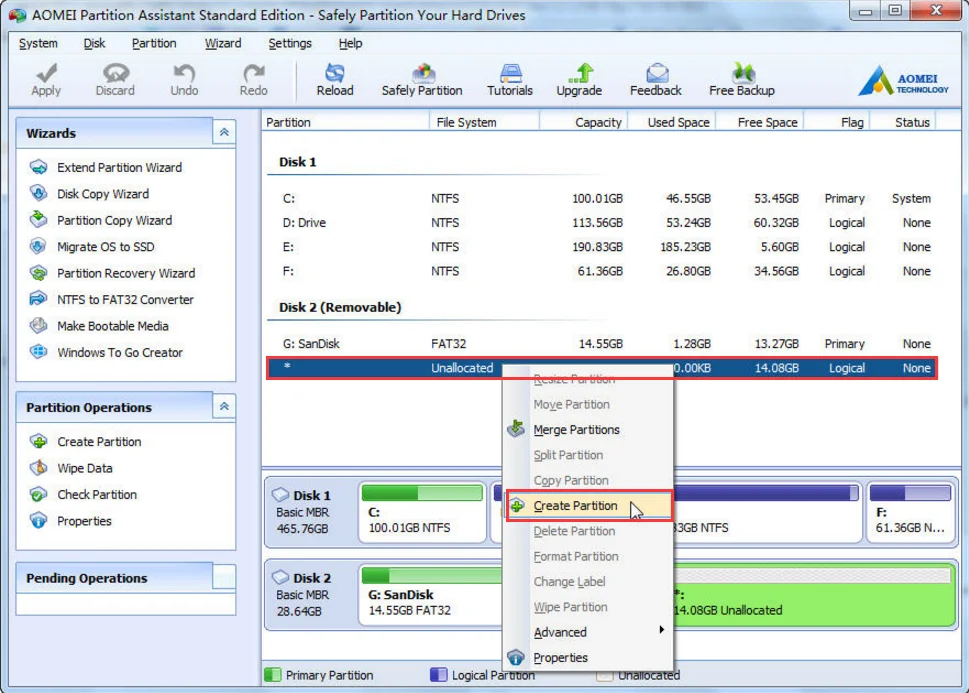Click the Logical Partition legend swatch
Viewport: 969px width, 693px height.
coord(438,674)
